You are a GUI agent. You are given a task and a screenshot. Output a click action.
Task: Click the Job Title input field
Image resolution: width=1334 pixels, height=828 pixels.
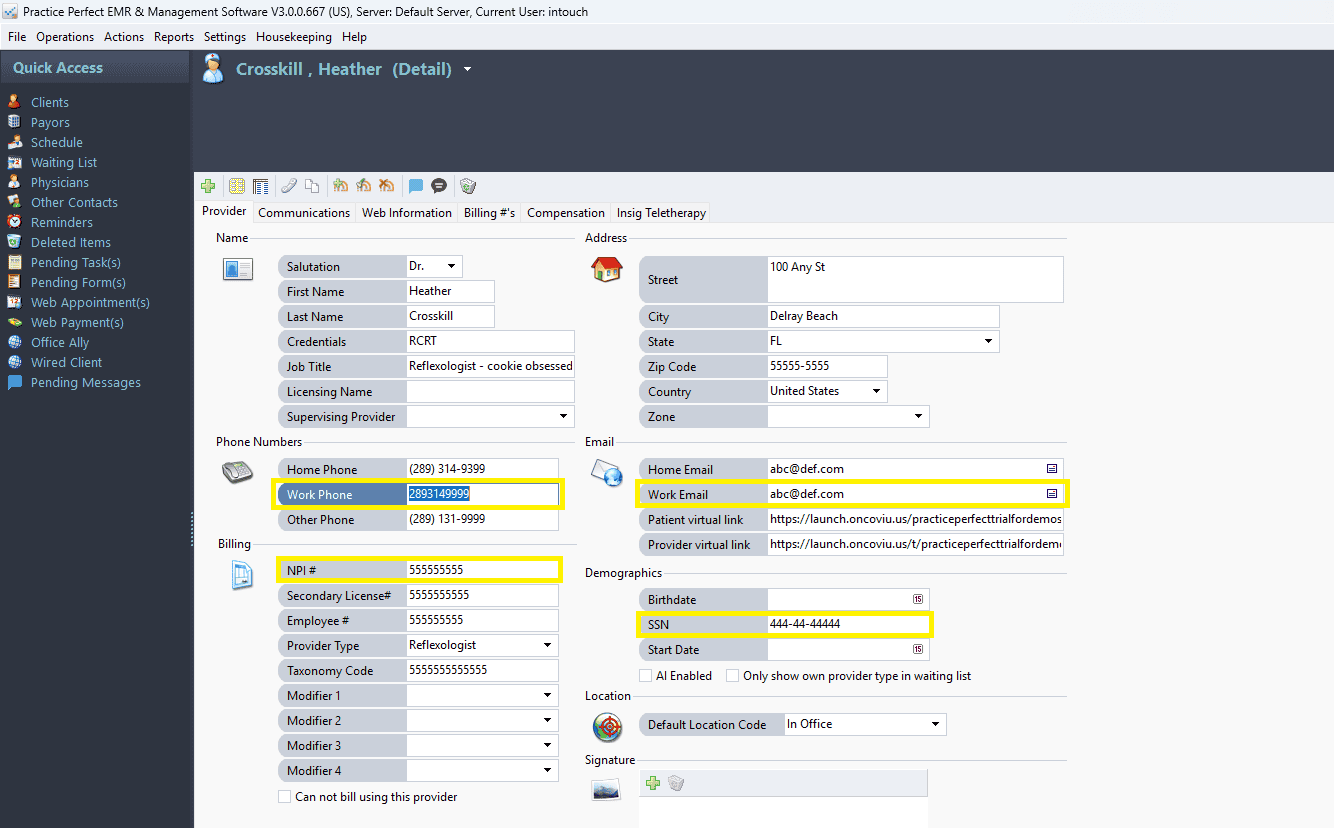click(x=490, y=366)
